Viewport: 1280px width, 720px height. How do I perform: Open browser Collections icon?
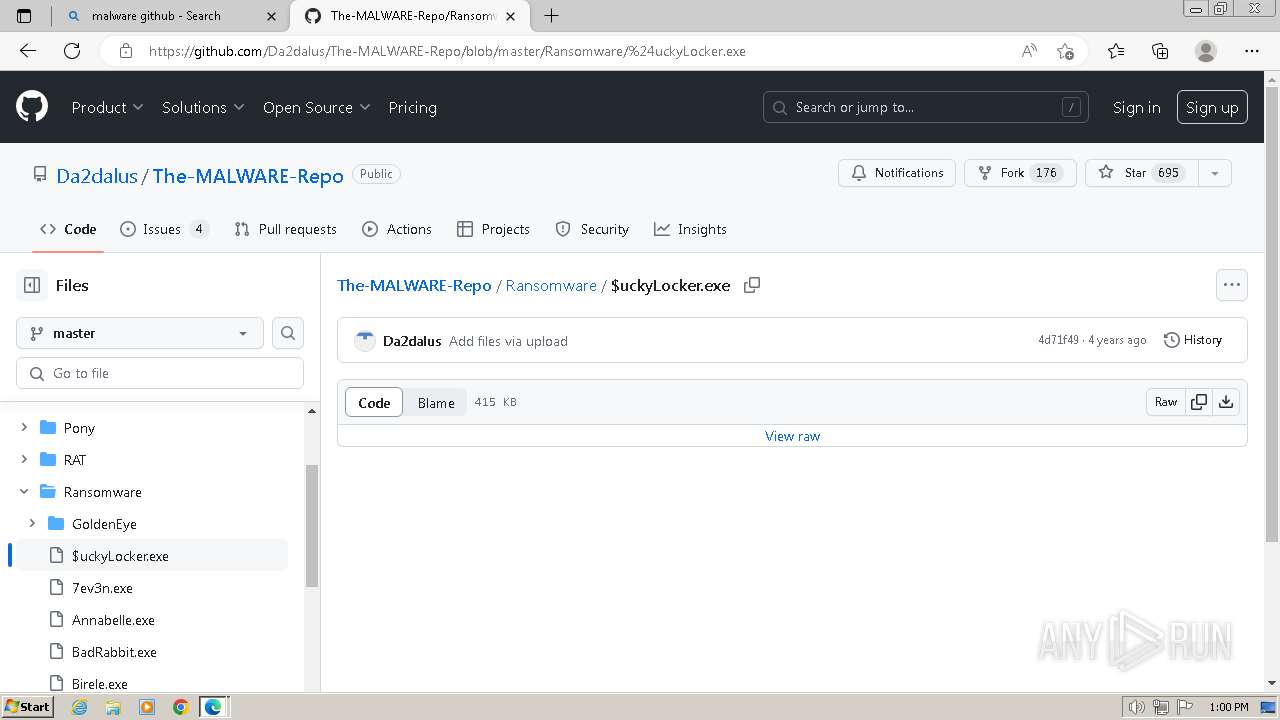[x=1160, y=51]
